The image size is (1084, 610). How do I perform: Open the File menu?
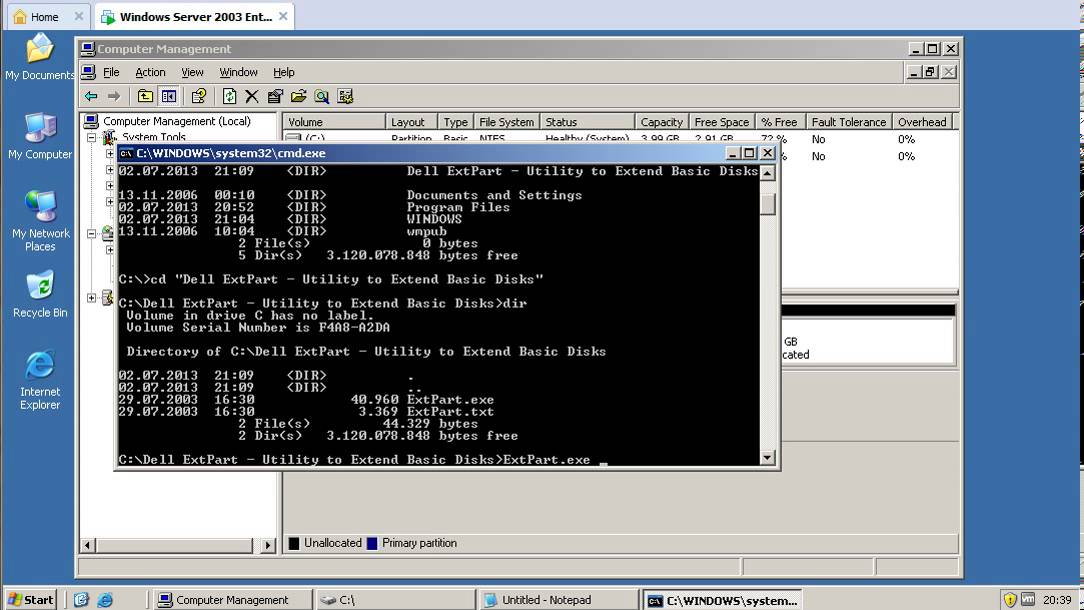click(x=111, y=72)
